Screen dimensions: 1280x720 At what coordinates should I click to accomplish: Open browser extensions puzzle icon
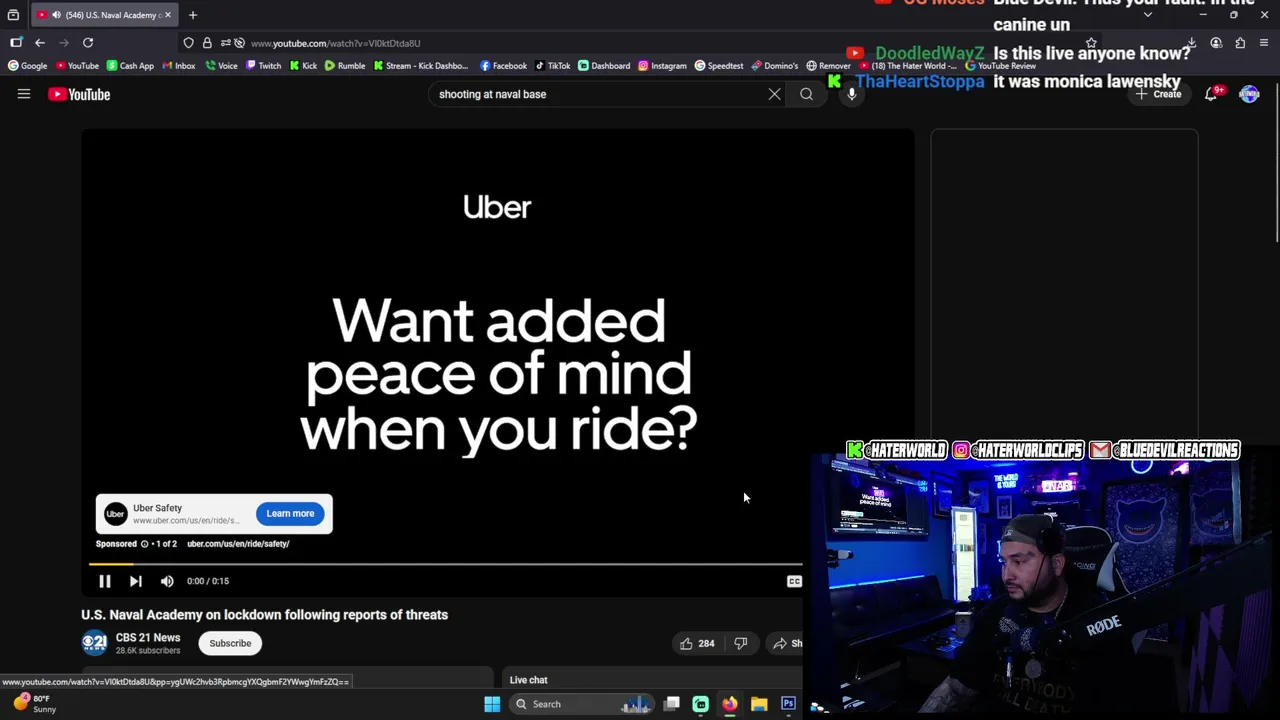point(1240,43)
